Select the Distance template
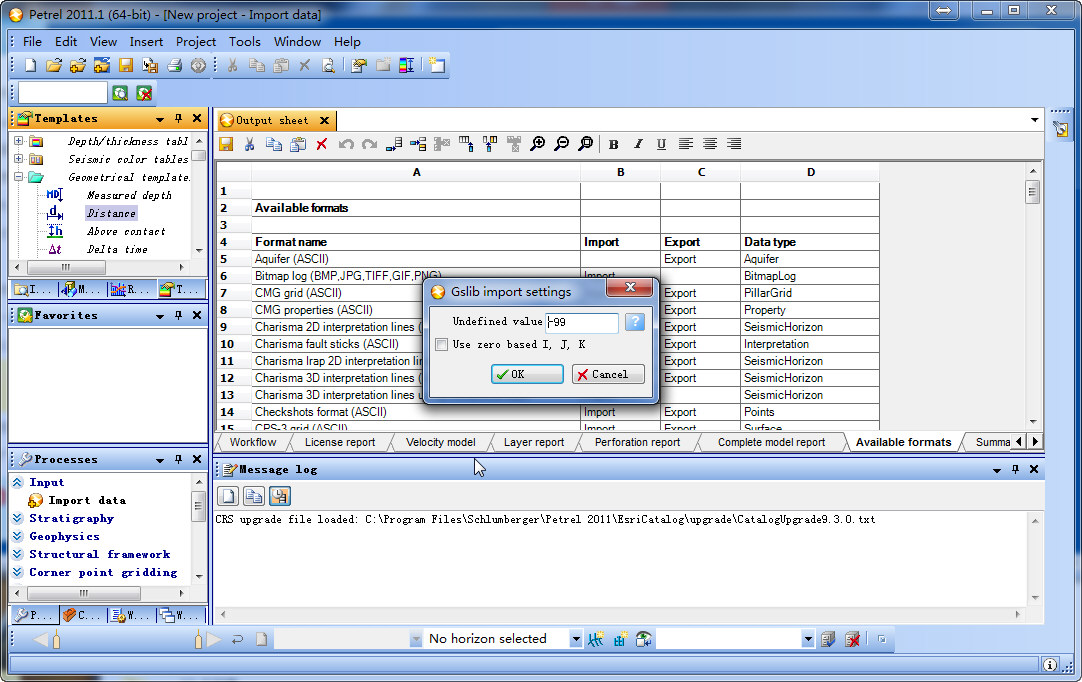Screen dimensions: 1082x682 (x=111, y=213)
